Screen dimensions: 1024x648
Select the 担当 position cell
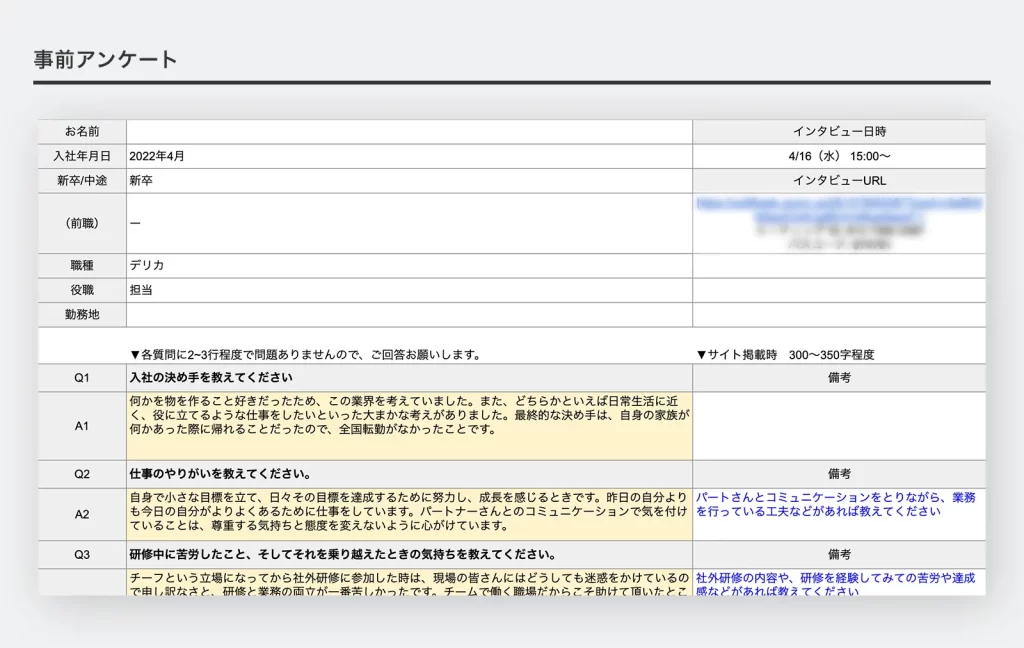point(409,290)
